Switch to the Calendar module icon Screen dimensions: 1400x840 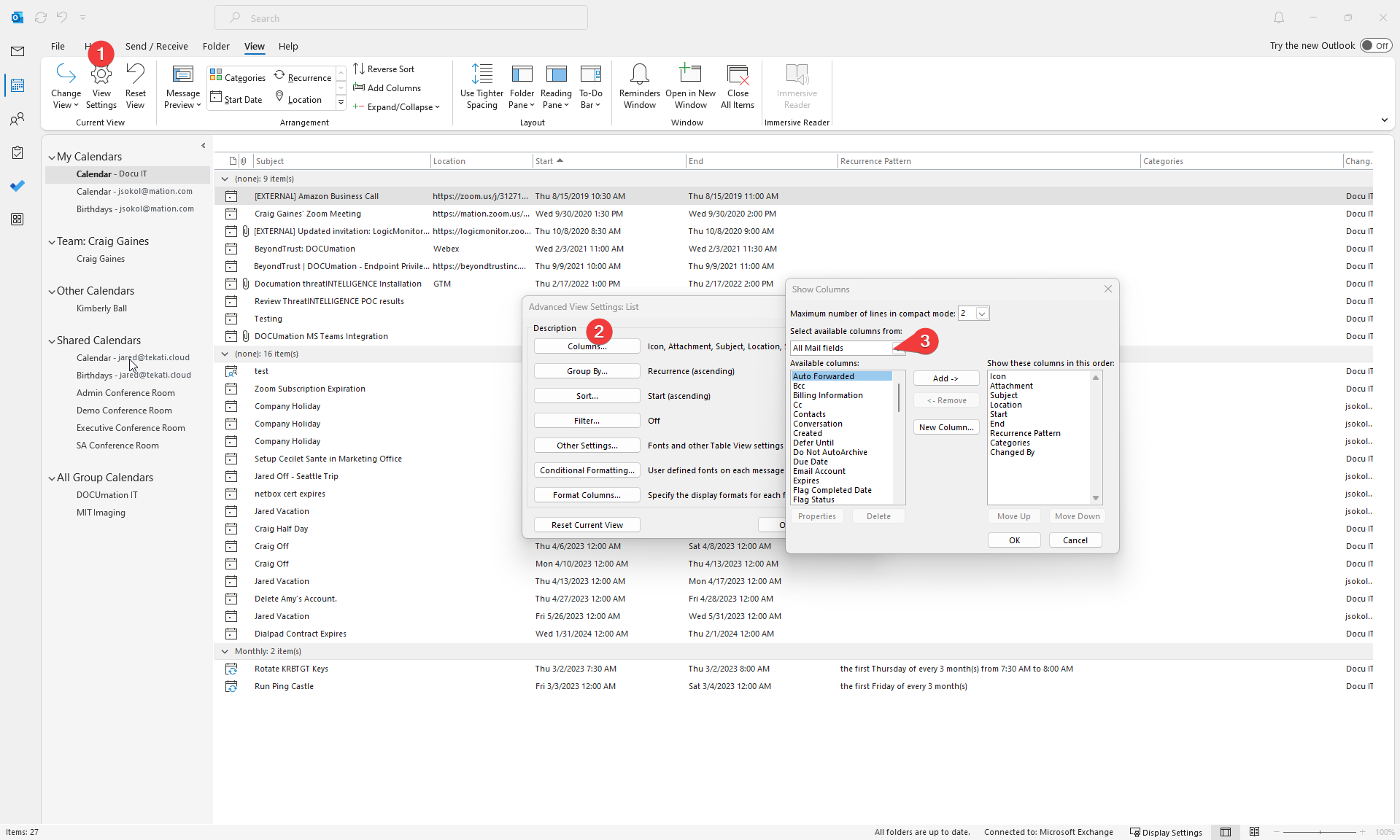click(x=18, y=85)
